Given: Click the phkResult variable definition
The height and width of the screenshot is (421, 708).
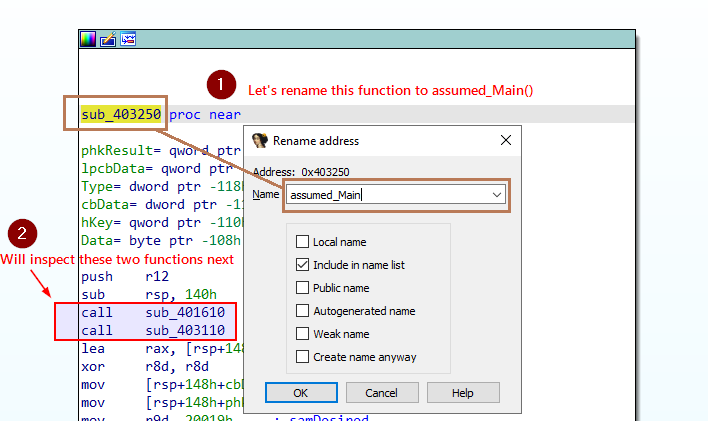Looking at the screenshot, I should coord(161,150).
